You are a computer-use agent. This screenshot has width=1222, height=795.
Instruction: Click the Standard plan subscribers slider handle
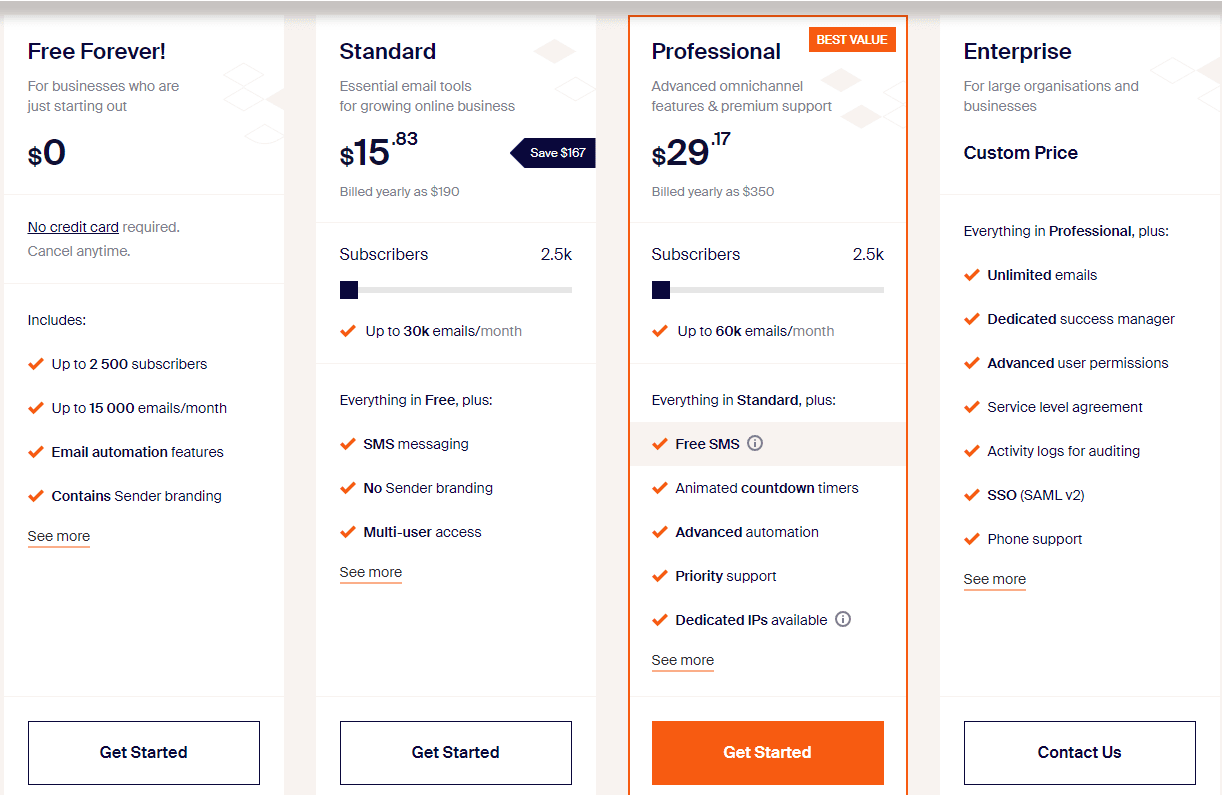[x=349, y=290]
